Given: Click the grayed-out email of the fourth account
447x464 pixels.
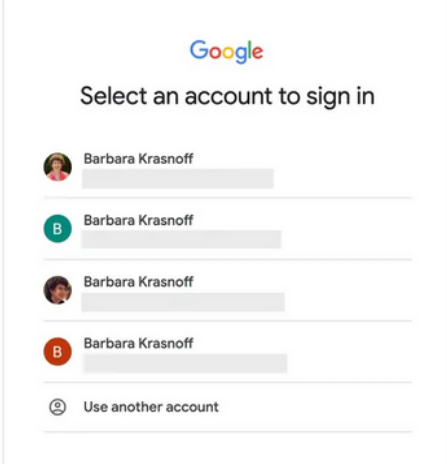Looking at the screenshot, I should [x=185, y=363].
